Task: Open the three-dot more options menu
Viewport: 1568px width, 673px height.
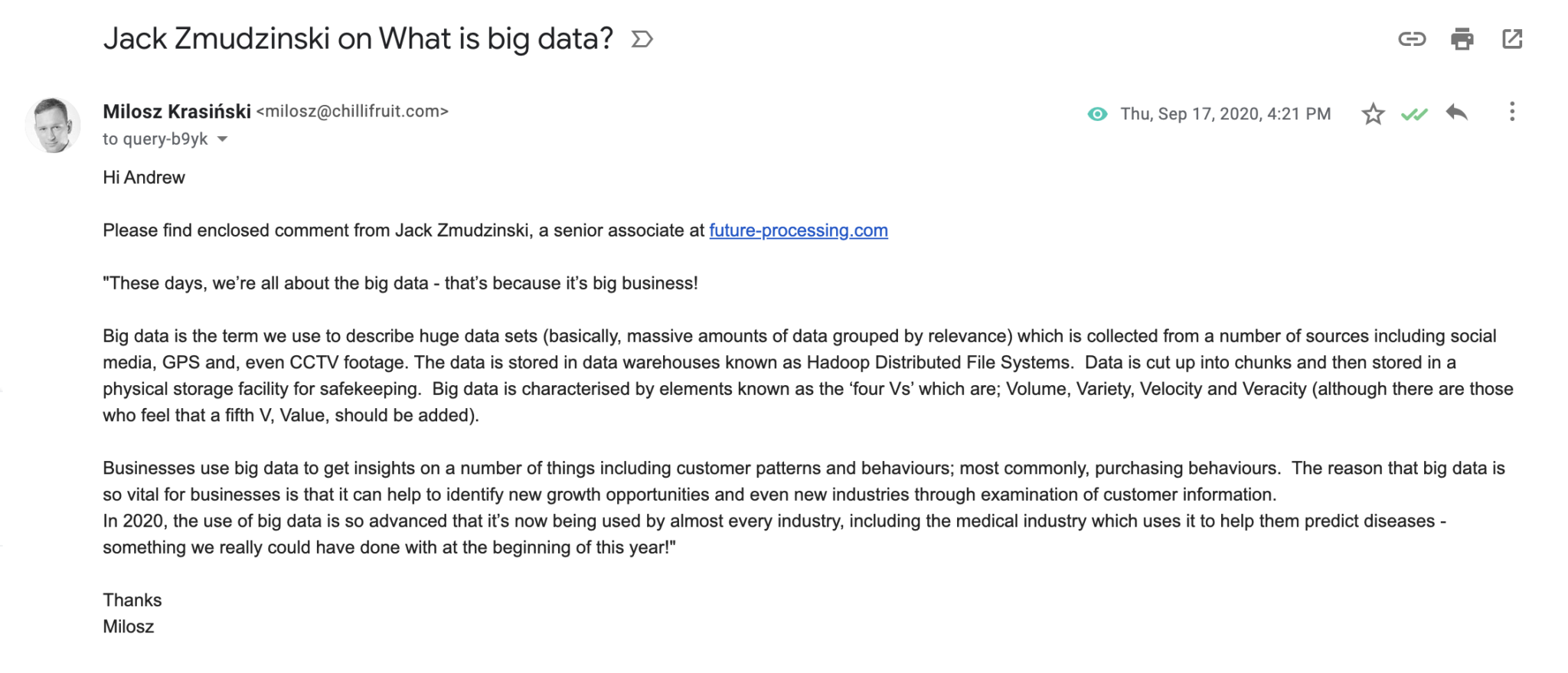Action: (x=1511, y=112)
